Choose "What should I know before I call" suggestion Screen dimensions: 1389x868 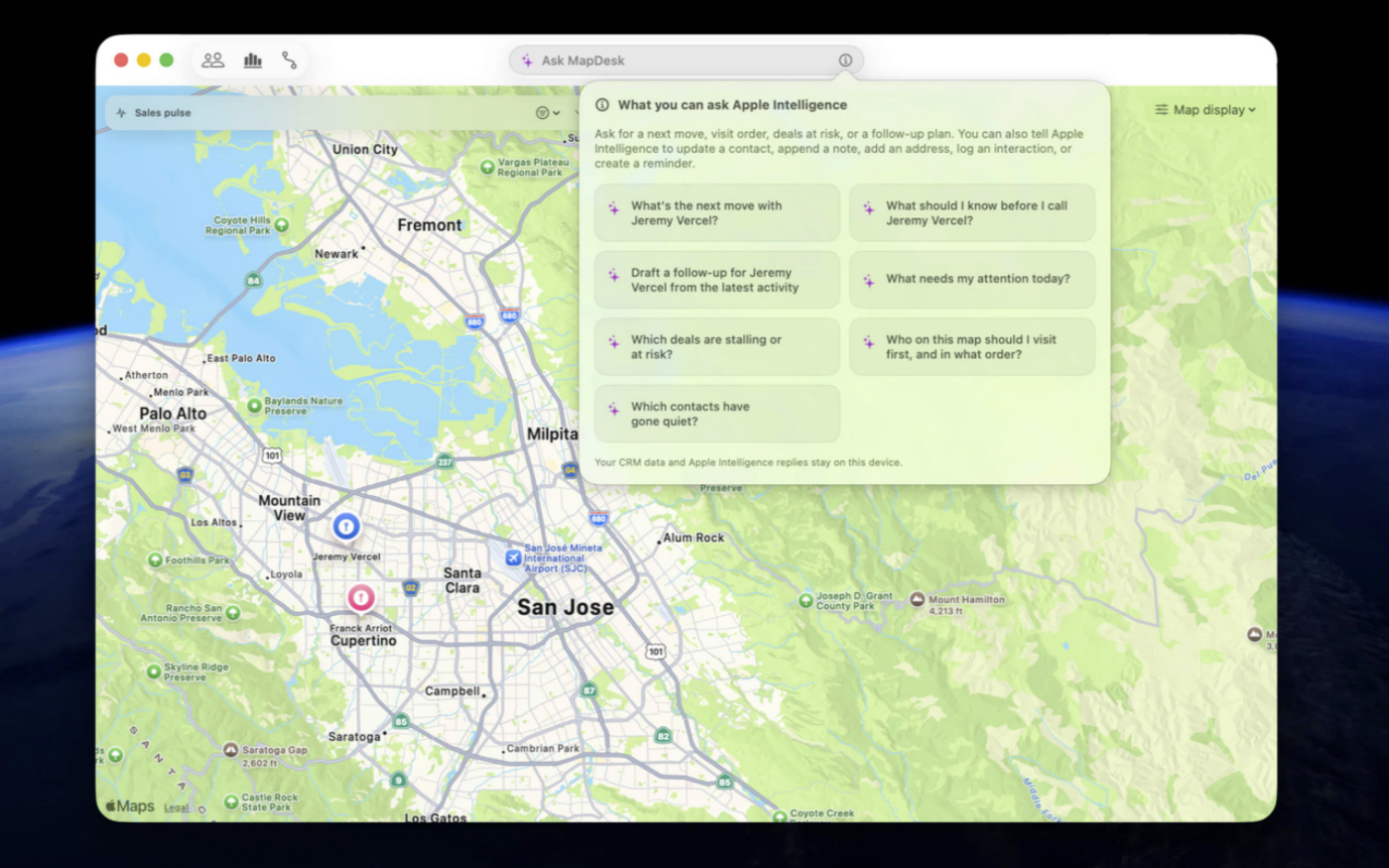click(x=972, y=213)
